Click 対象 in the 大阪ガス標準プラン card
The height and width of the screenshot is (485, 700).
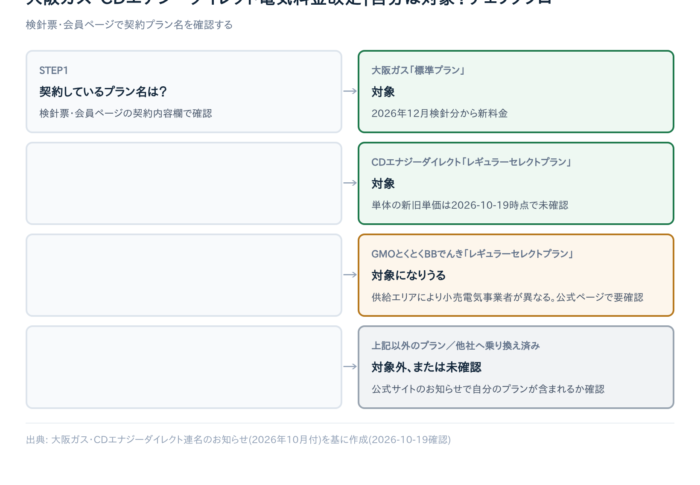tap(383, 92)
